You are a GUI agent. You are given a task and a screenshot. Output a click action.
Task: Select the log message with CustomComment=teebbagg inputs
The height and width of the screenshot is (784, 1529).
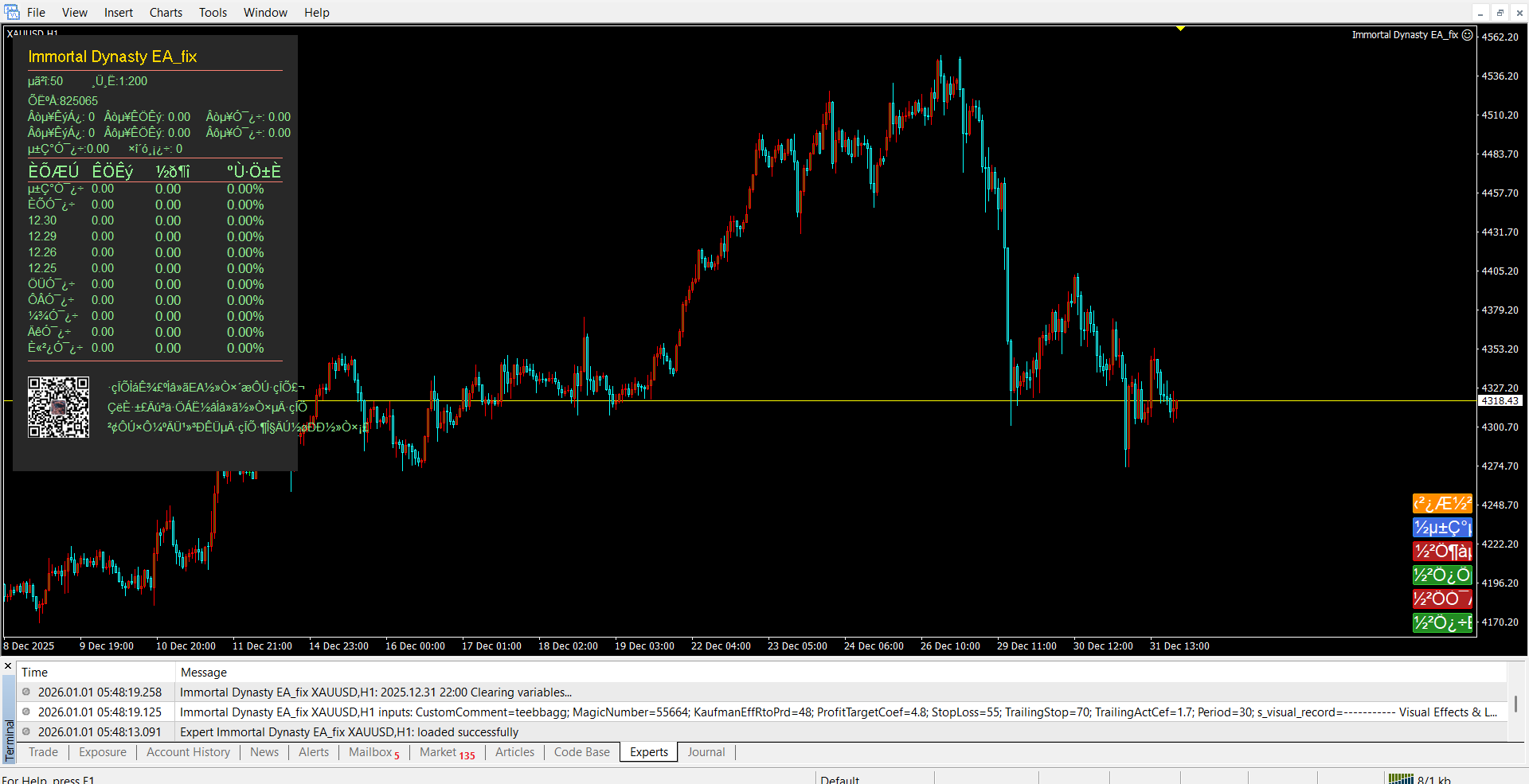839,712
